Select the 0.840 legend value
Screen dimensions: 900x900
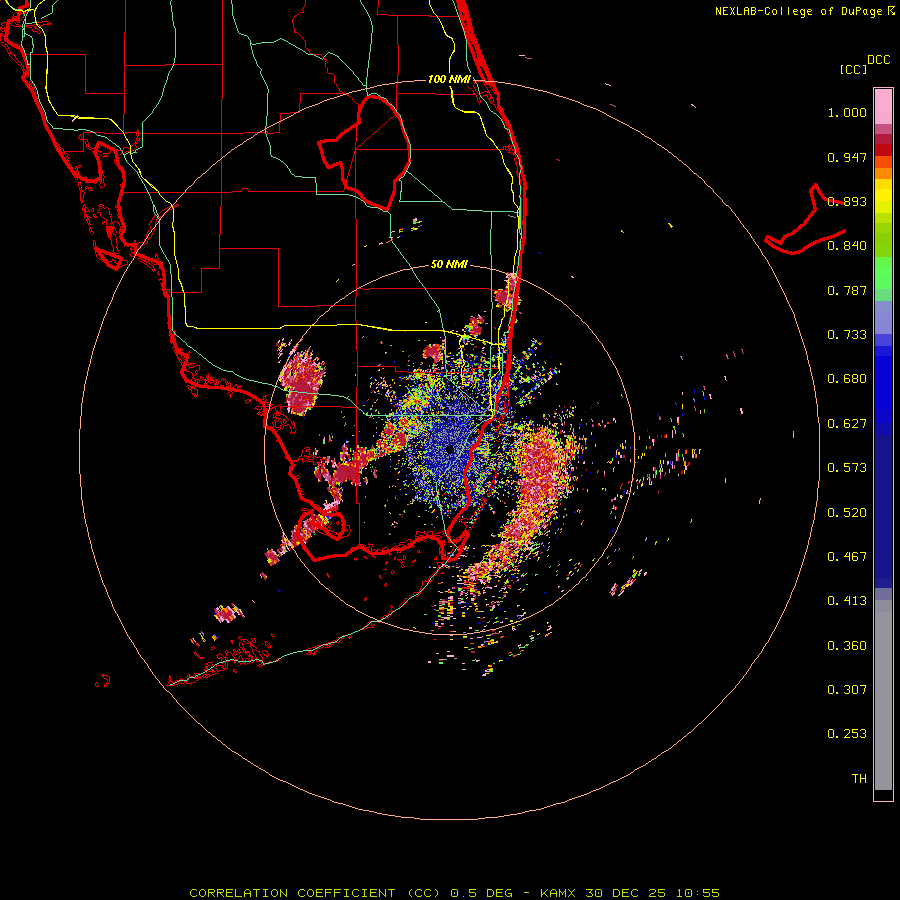[x=847, y=246]
